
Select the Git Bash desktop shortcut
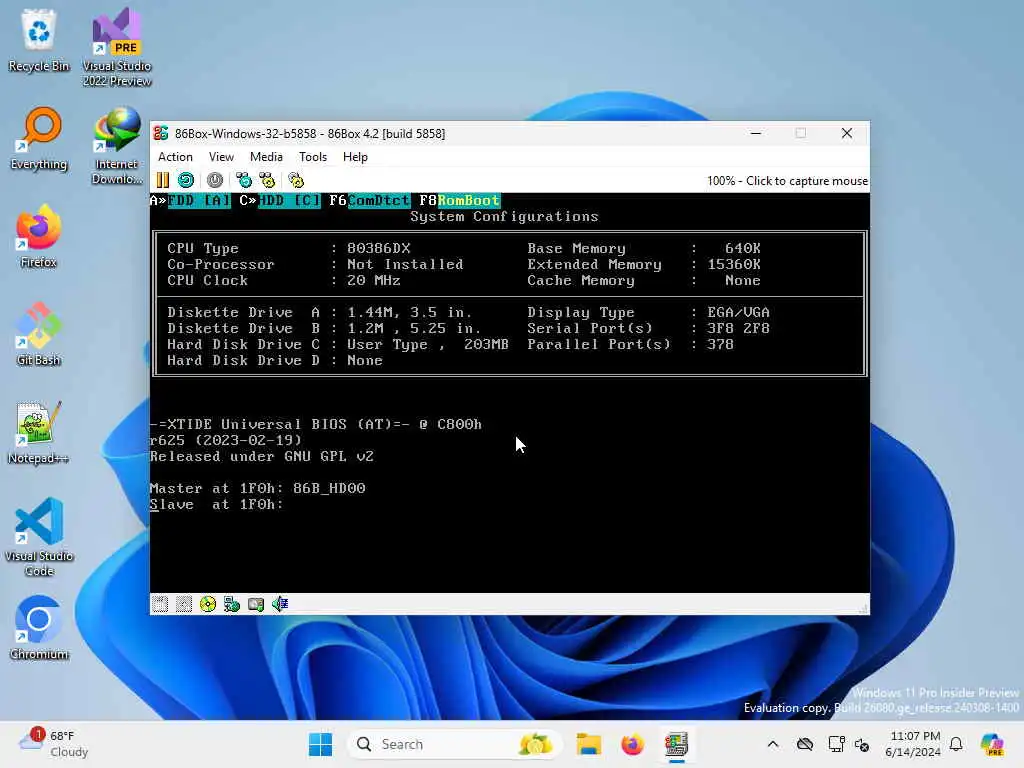pyautogui.click(x=39, y=334)
